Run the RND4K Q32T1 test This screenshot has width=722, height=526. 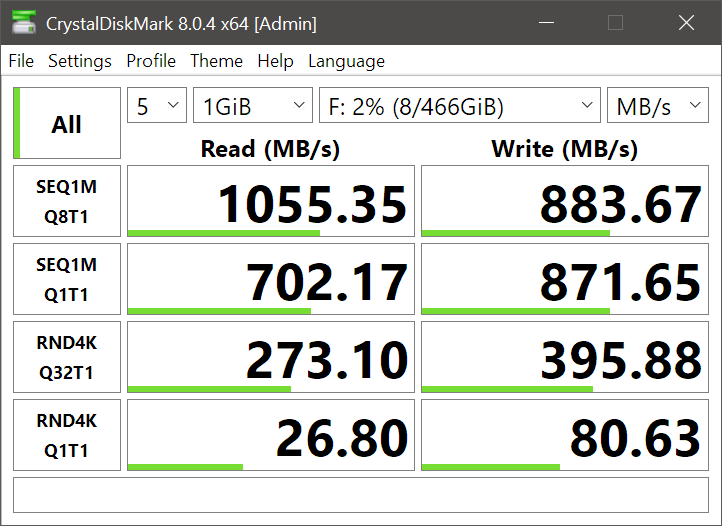click(67, 357)
